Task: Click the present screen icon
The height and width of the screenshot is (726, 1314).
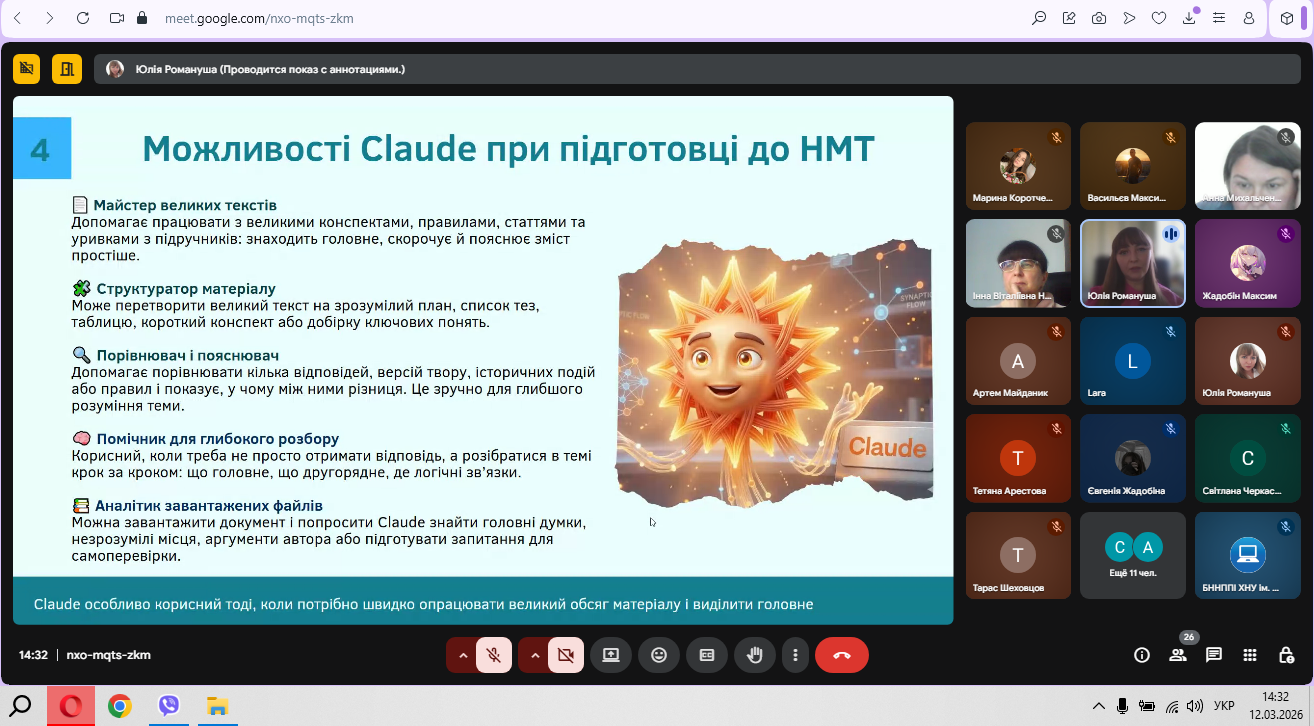Action: (610, 655)
